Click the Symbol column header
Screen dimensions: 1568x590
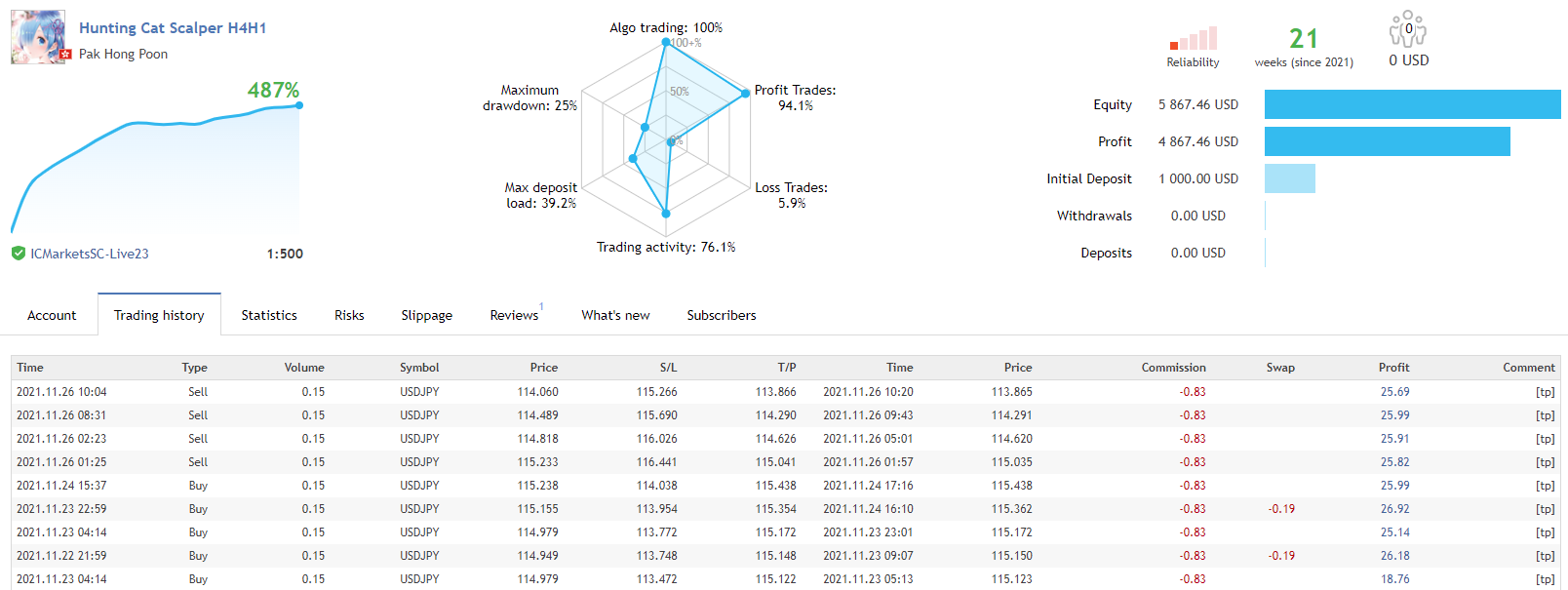coord(419,368)
